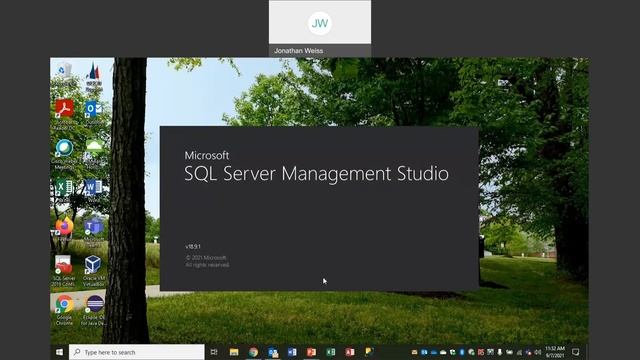Viewport: 640px width, 360px height.
Task: Open the taskbar clock showing 11:32 AM
Action: tap(555, 352)
